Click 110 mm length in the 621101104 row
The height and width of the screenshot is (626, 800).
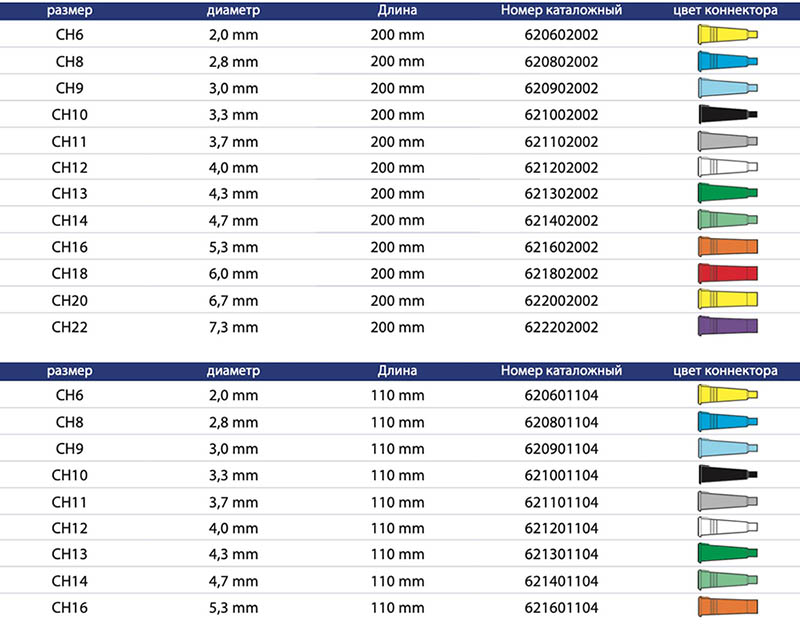[397, 502]
